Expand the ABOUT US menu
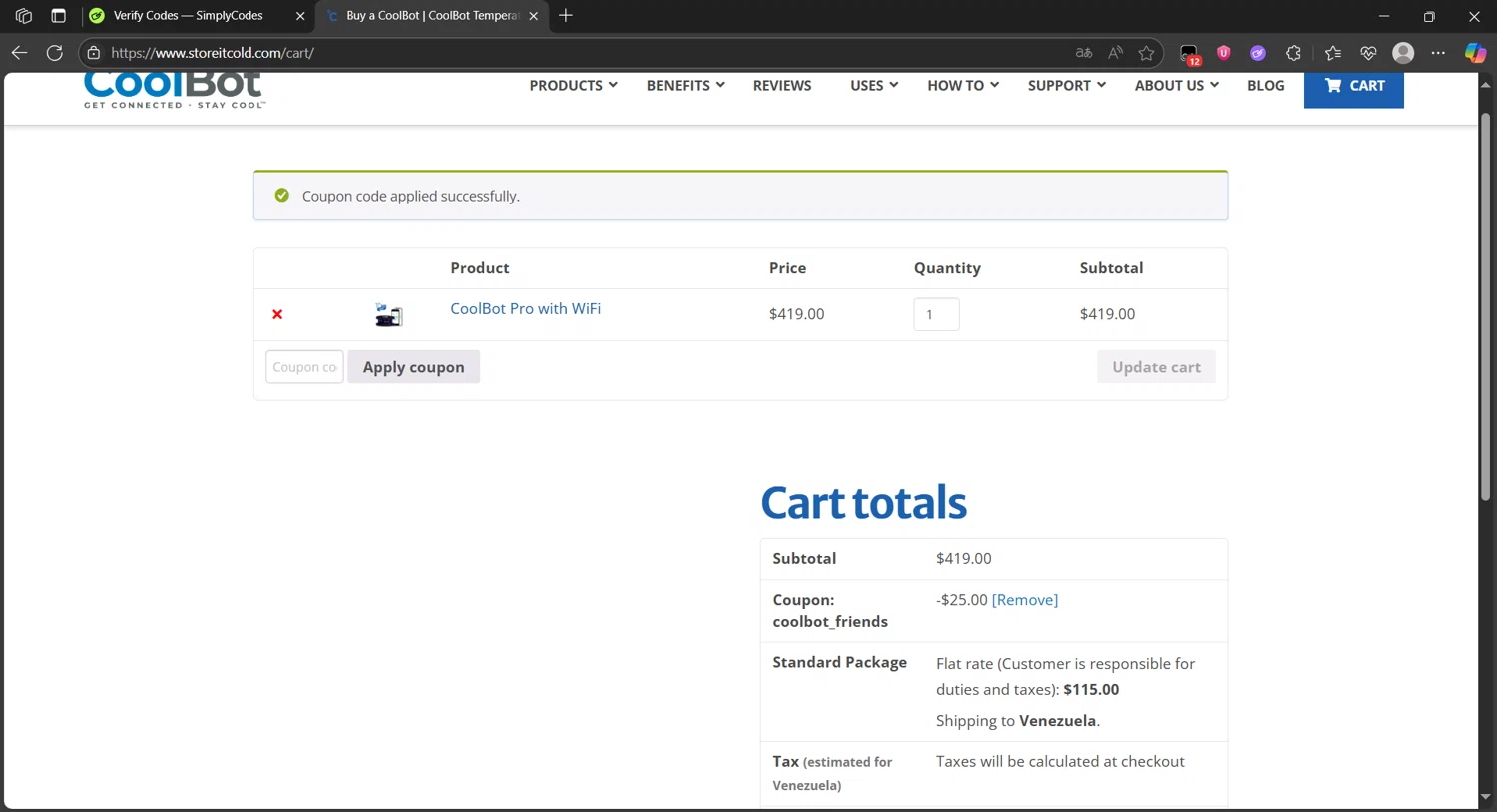Image resolution: width=1497 pixels, height=812 pixels. tap(1176, 86)
